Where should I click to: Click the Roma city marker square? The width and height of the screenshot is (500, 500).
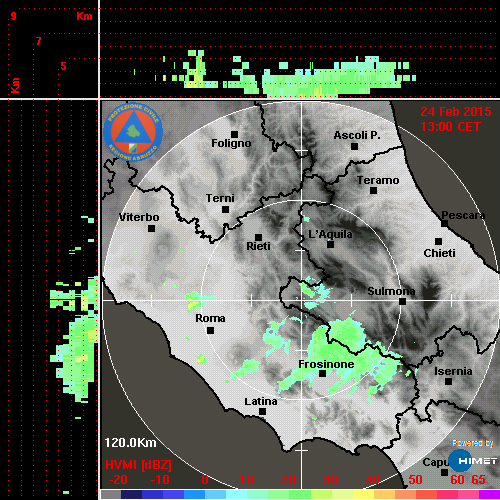210,331
